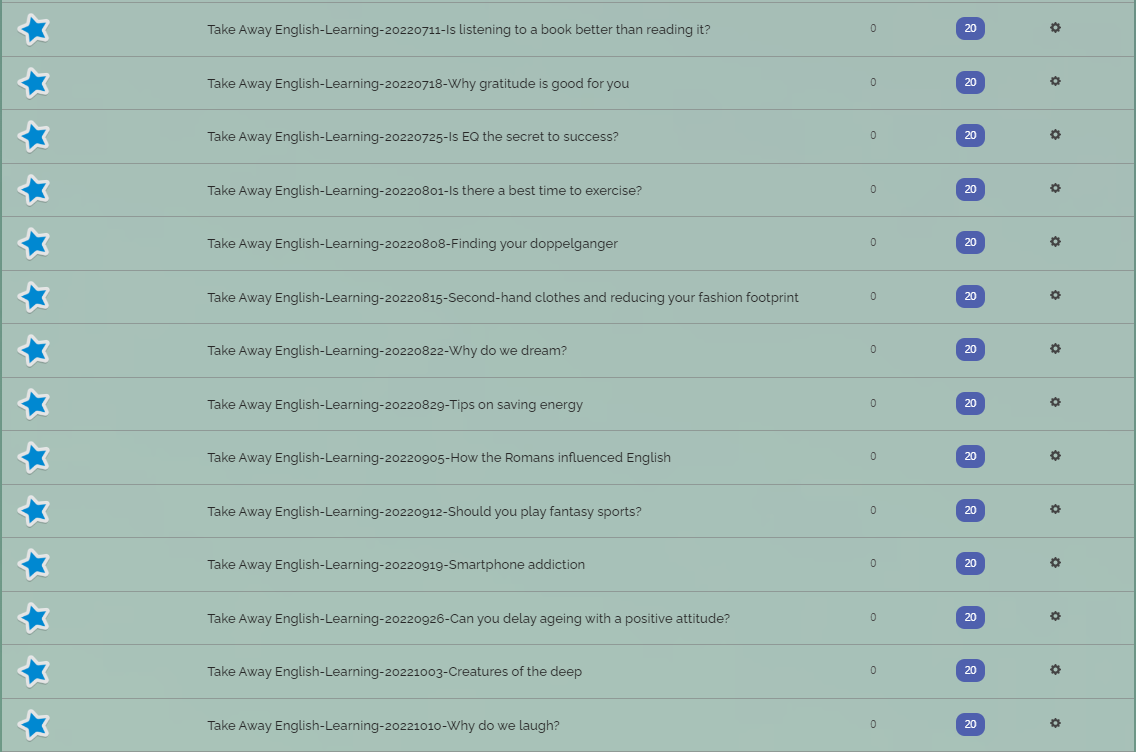The width and height of the screenshot is (1136, 752).
Task: Open gear dropdown for 'How the Romans influenced English'
Action: coord(1055,456)
